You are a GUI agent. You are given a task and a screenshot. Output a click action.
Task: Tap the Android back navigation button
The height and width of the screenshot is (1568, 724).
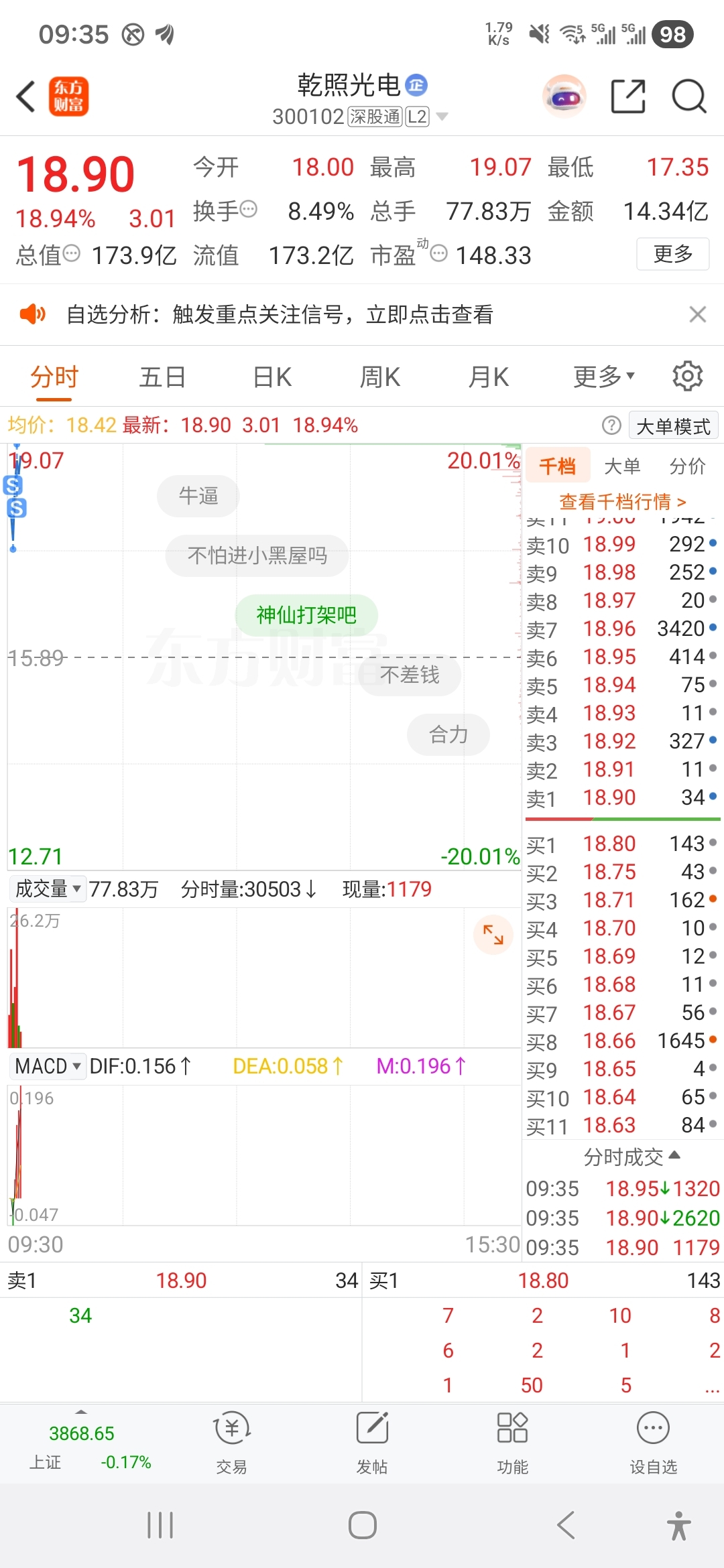pos(566,1525)
